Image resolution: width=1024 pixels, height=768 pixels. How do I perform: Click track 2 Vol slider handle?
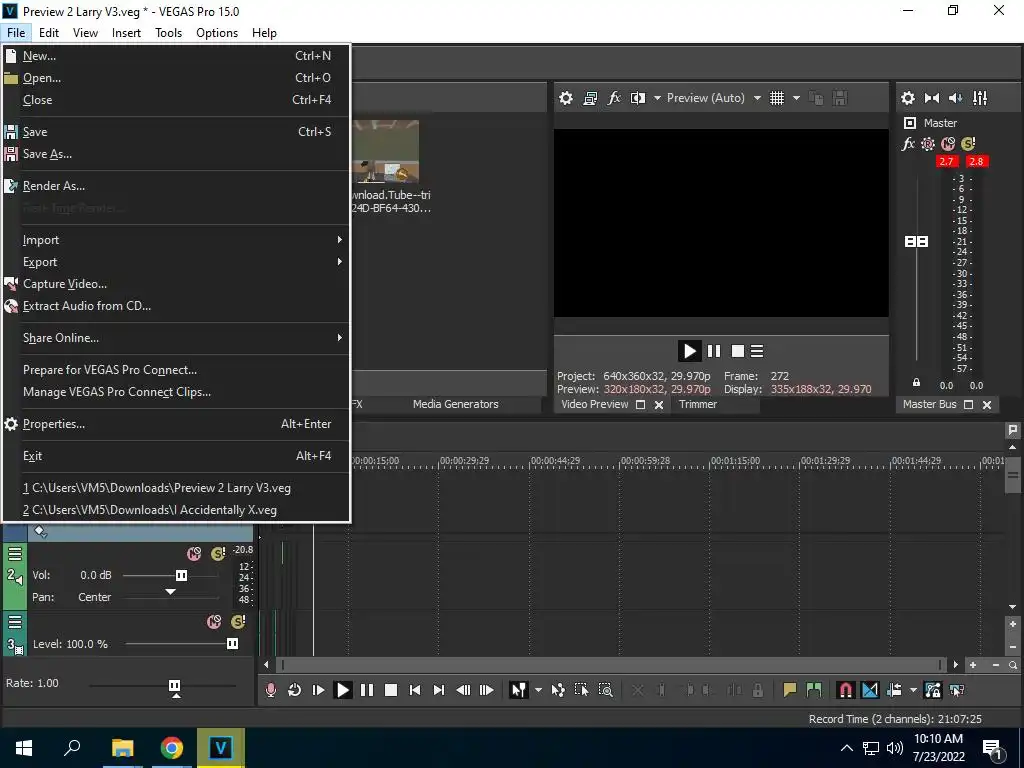coord(182,575)
